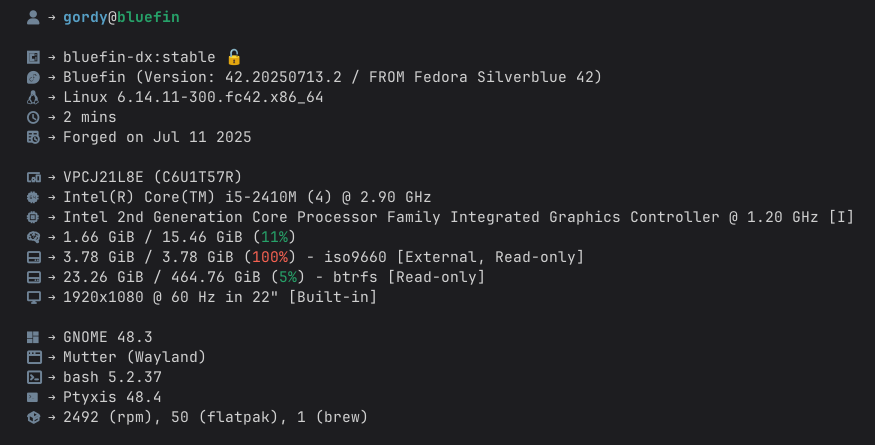Click the GPU icon for Integrated Graphics line
This screenshot has height=445, width=875.
(x=33, y=217)
